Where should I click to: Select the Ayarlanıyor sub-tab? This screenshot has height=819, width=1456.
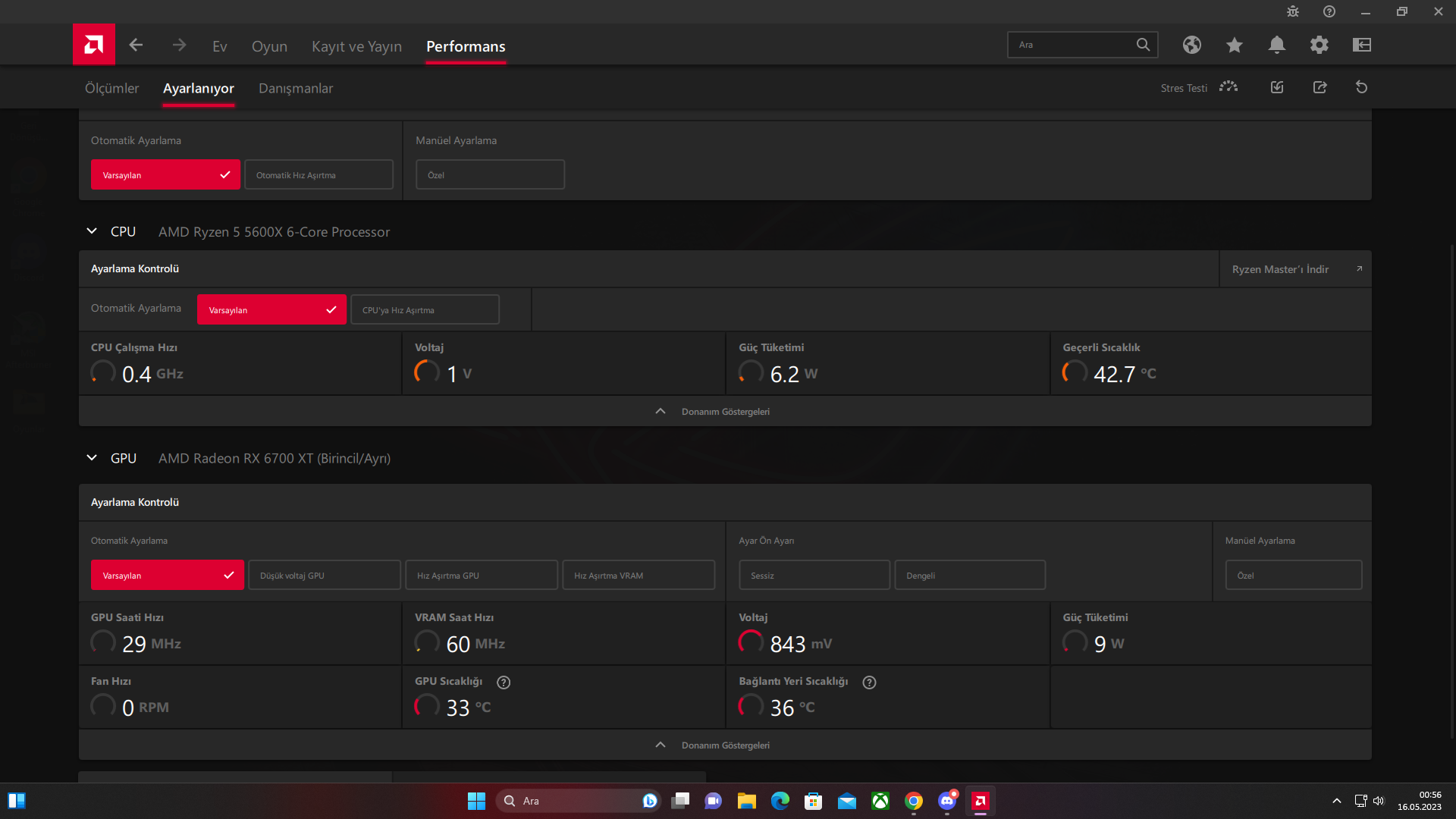(198, 88)
